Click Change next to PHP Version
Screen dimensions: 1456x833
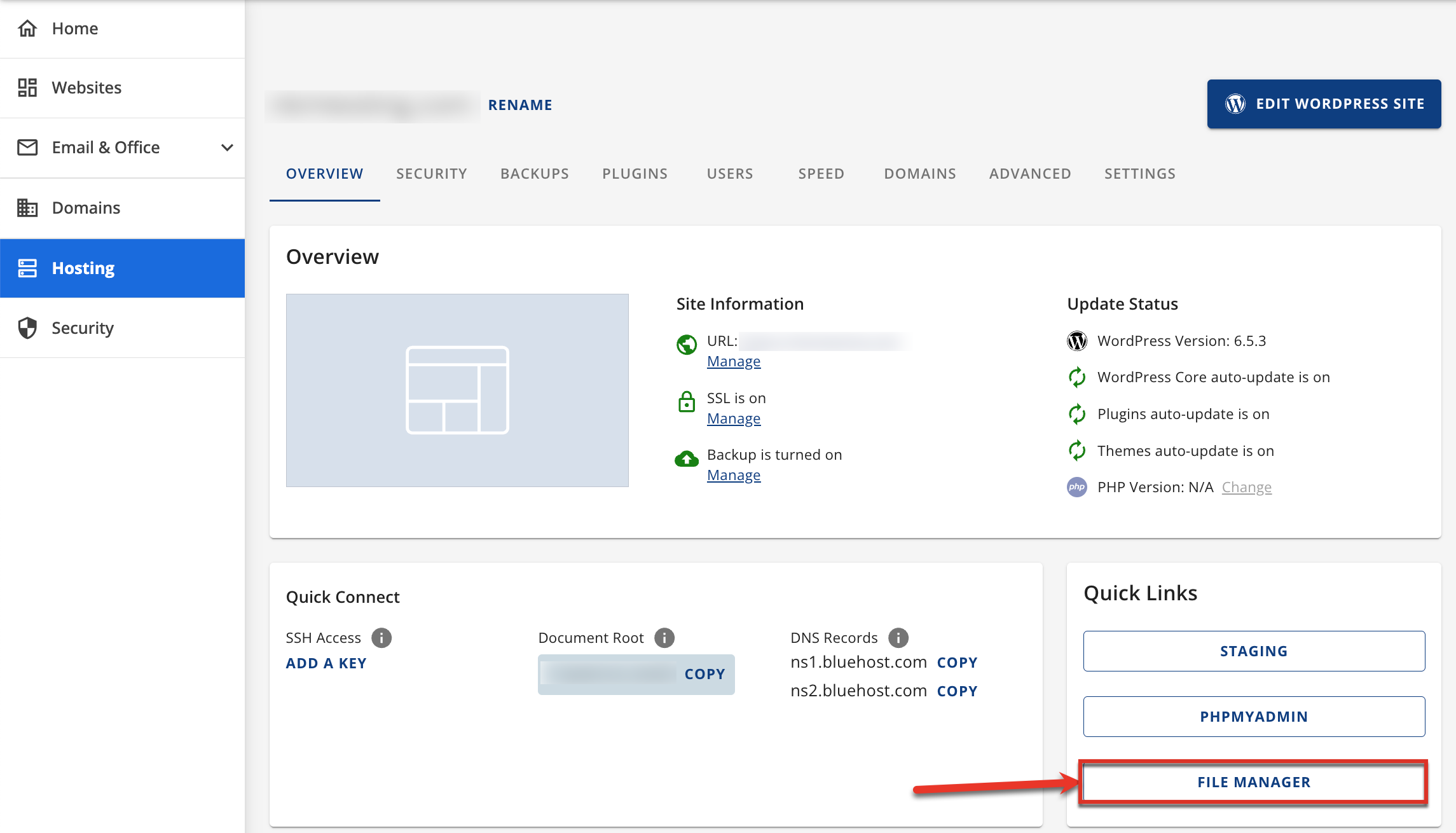tap(1246, 487)
